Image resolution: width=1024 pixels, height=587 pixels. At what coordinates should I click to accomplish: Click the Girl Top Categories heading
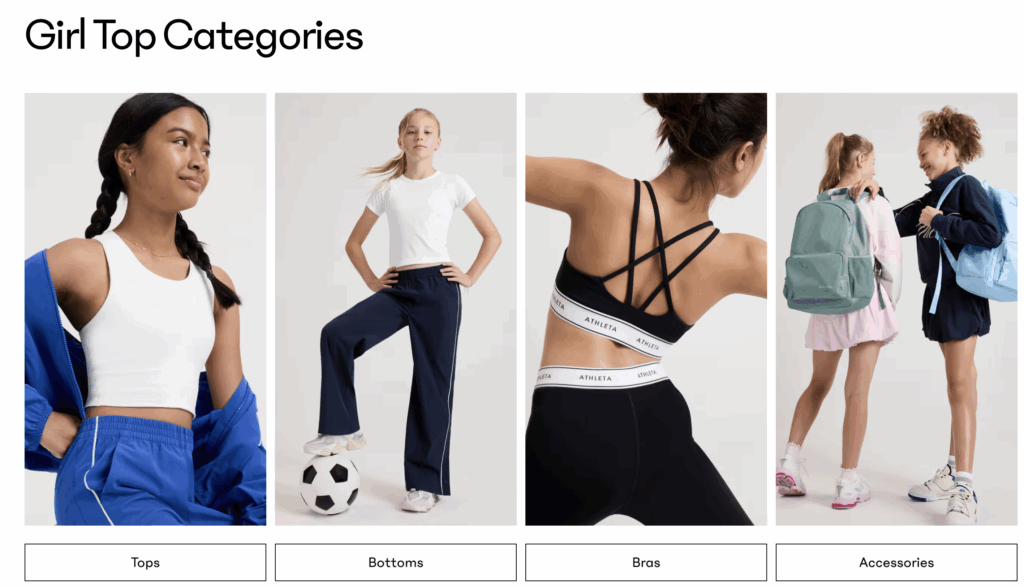pyautogui.click(x=194, y=36)
